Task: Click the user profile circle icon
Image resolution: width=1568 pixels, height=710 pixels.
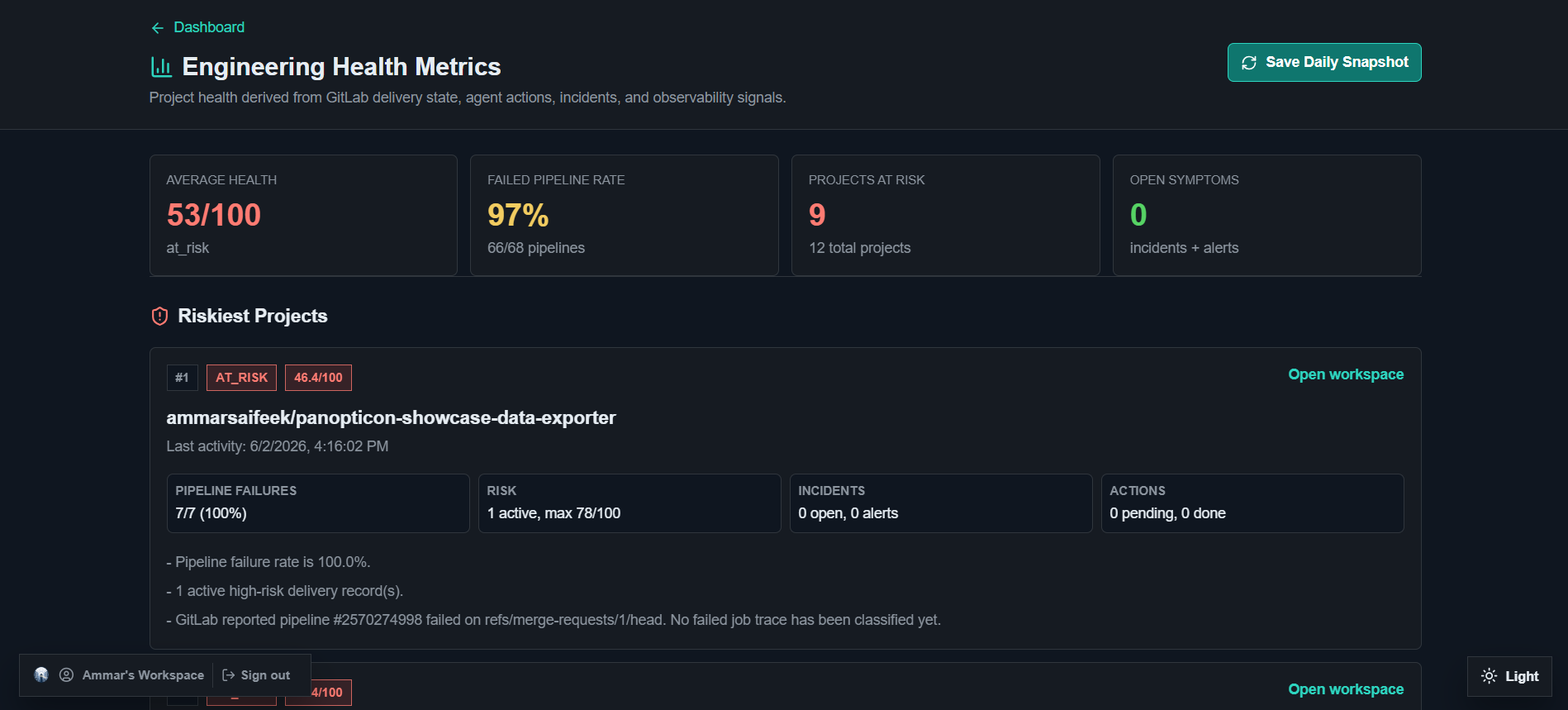Action: (x=67, y=675)
